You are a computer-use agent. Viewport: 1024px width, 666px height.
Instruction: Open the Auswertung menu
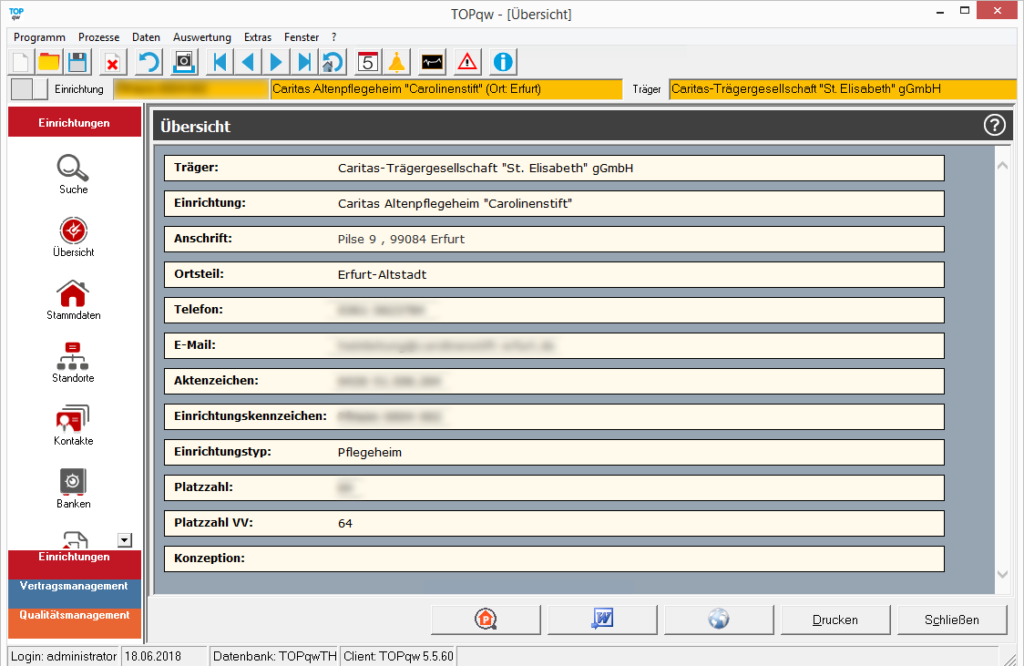click(x=201, y=37)
